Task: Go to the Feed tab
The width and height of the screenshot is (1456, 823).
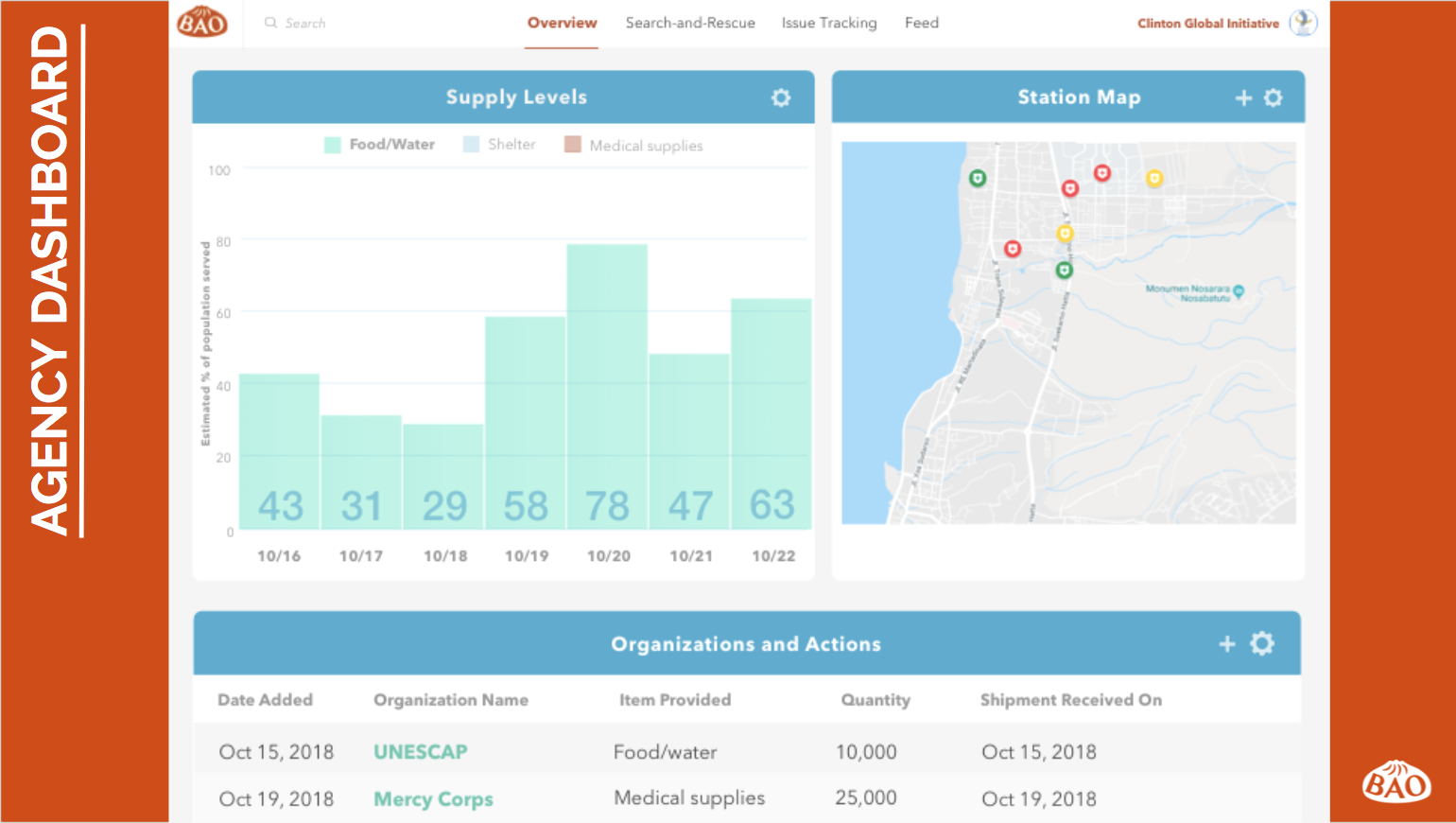Action: (x=921, y=23)
